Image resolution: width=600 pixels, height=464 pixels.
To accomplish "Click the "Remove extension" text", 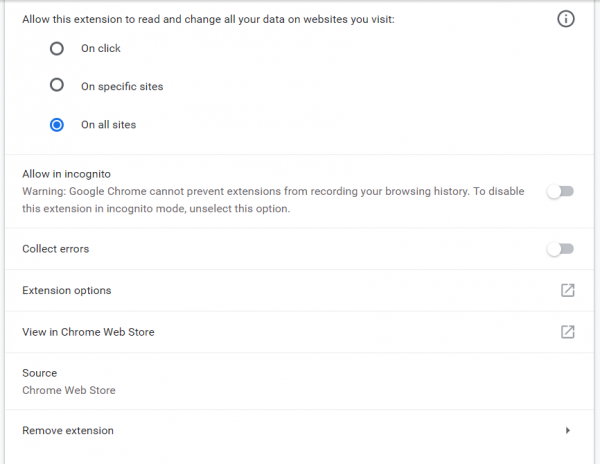I will coord(68,430).
